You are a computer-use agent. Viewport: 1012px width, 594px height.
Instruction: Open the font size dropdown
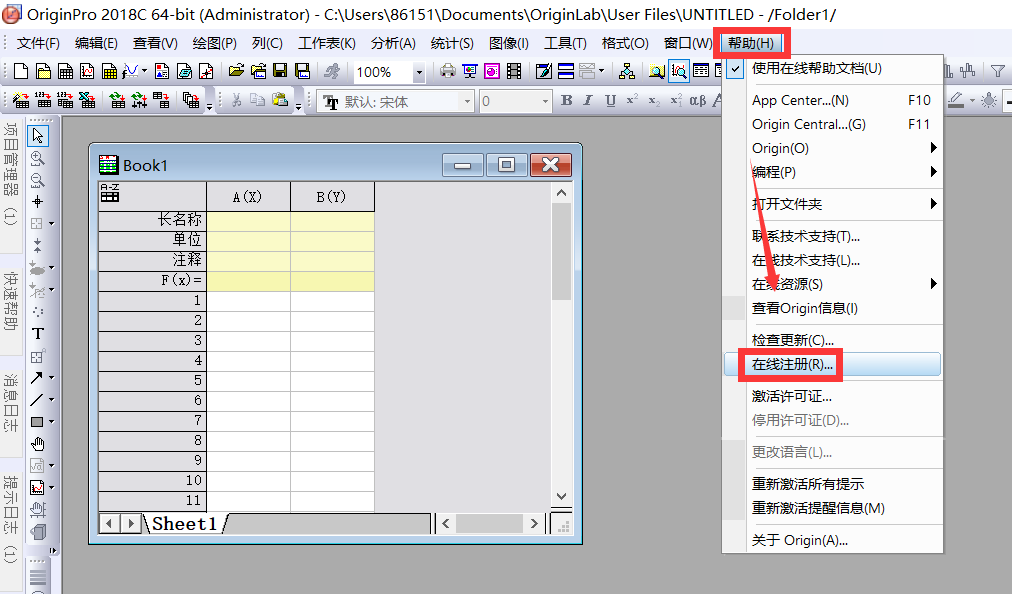546,101
